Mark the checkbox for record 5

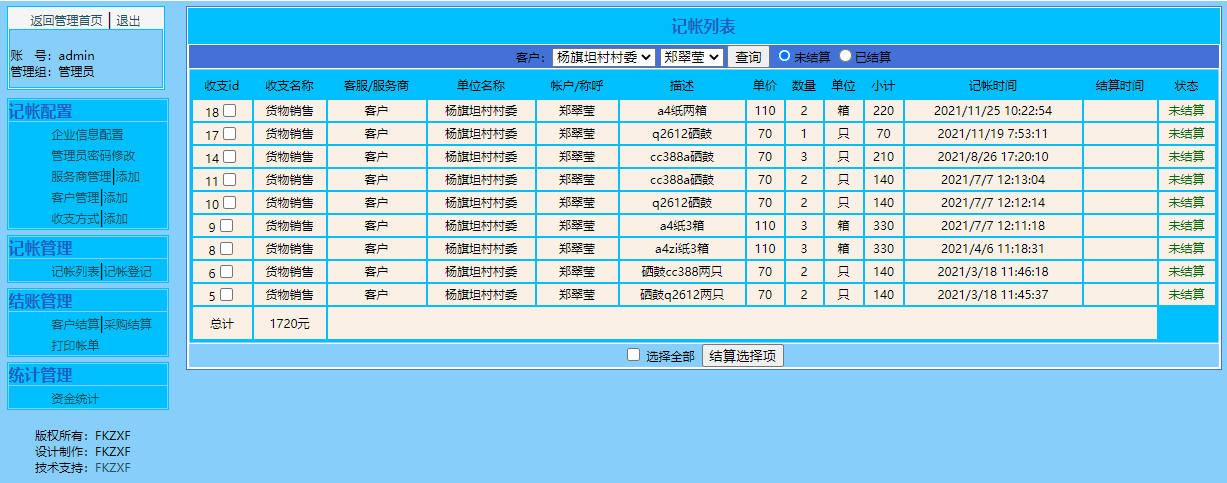click(x=226, y=295)
